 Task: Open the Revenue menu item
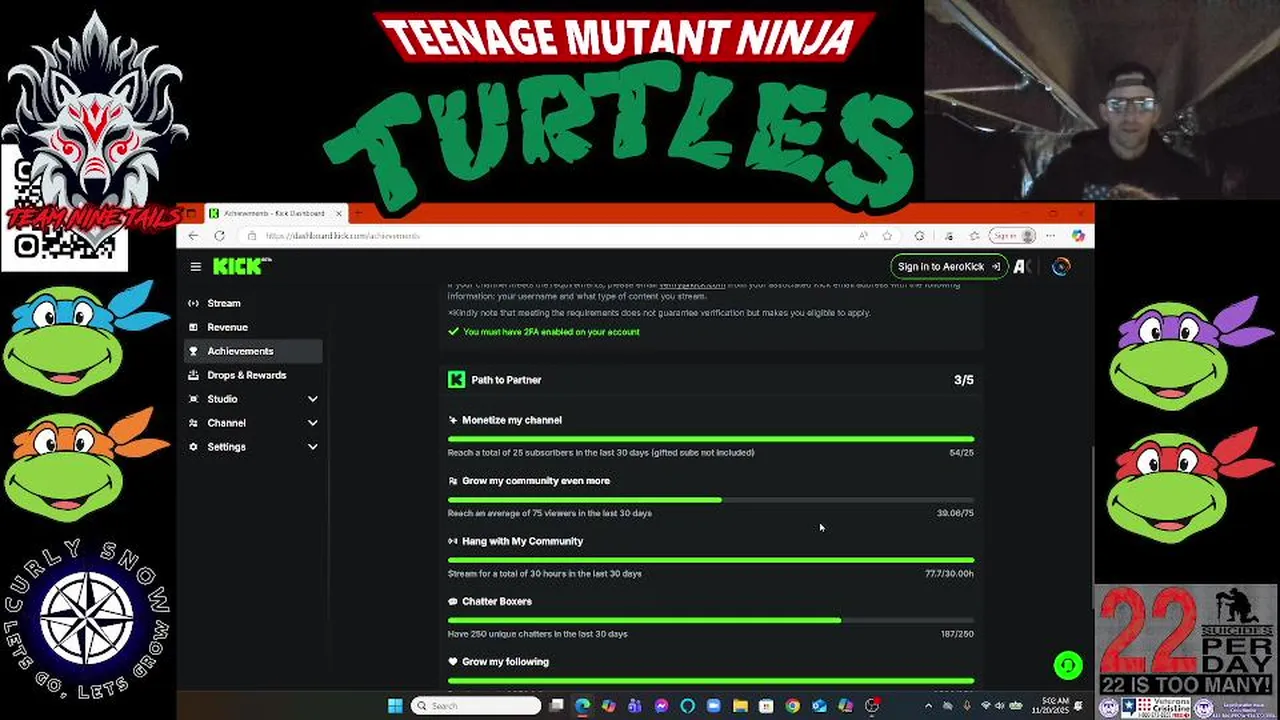point(254,327)
